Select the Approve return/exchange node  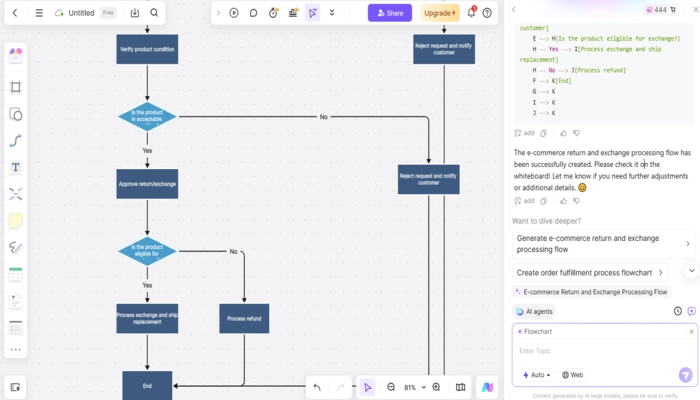147,184
